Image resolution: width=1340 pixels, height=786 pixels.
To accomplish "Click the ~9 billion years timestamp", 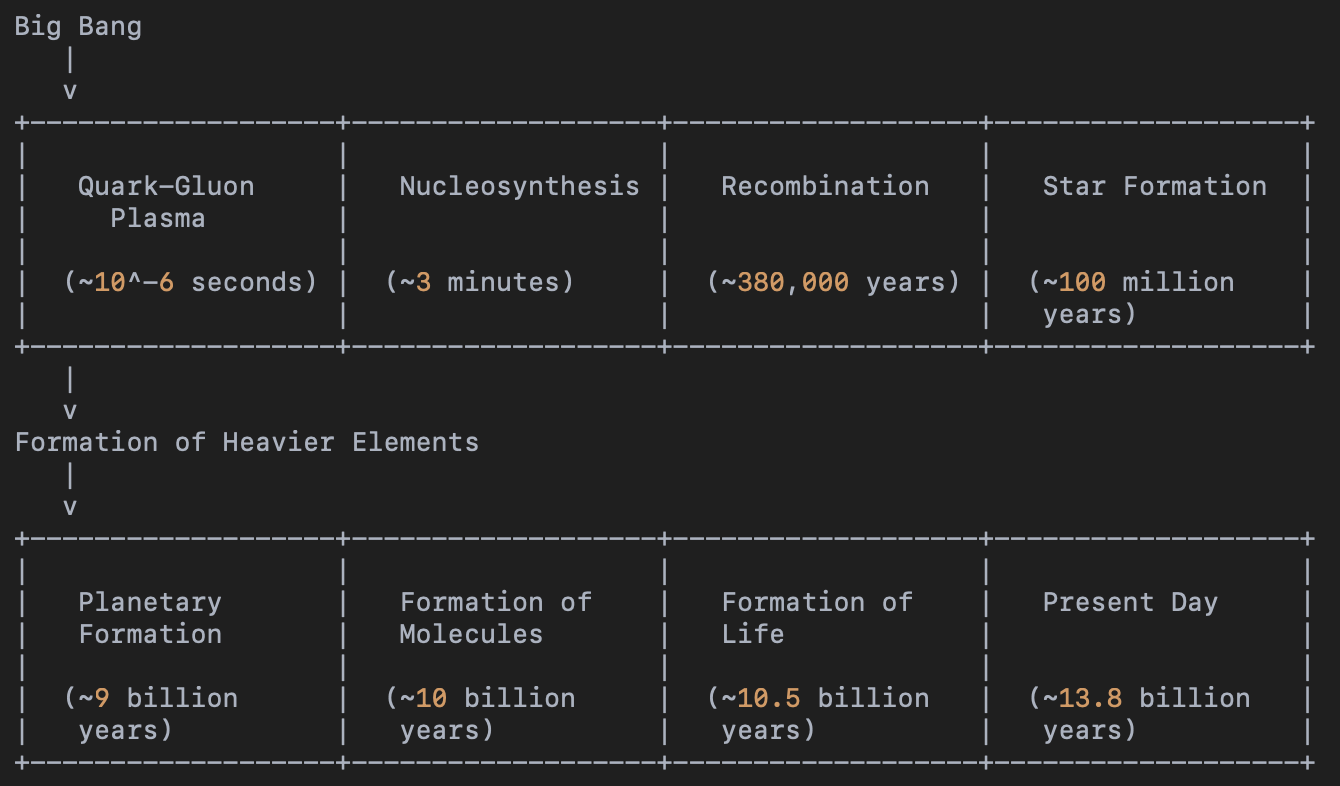I will pyautogui.click(x=151, y=713).
